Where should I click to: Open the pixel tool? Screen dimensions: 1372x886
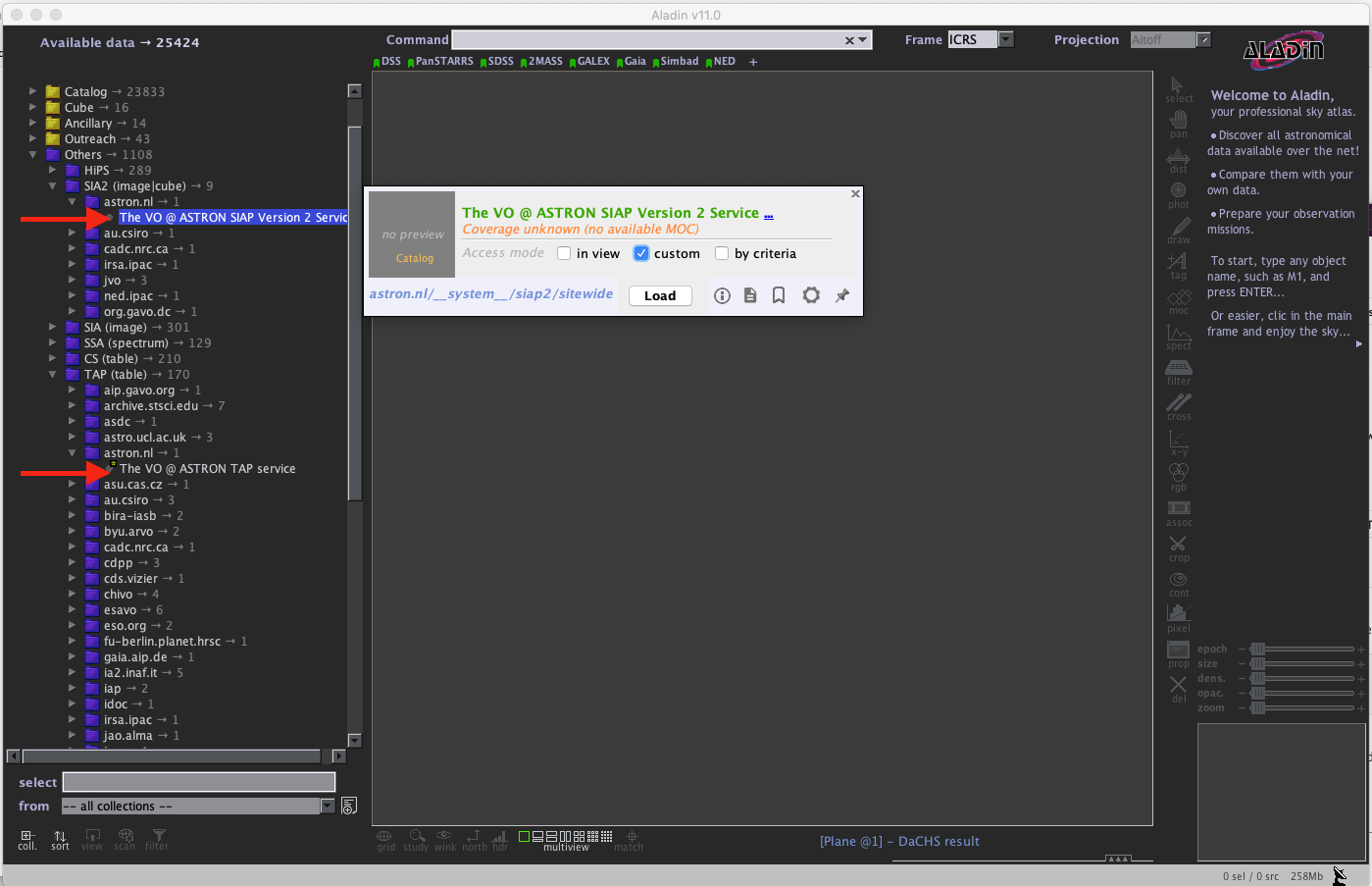coord(1179,620)
